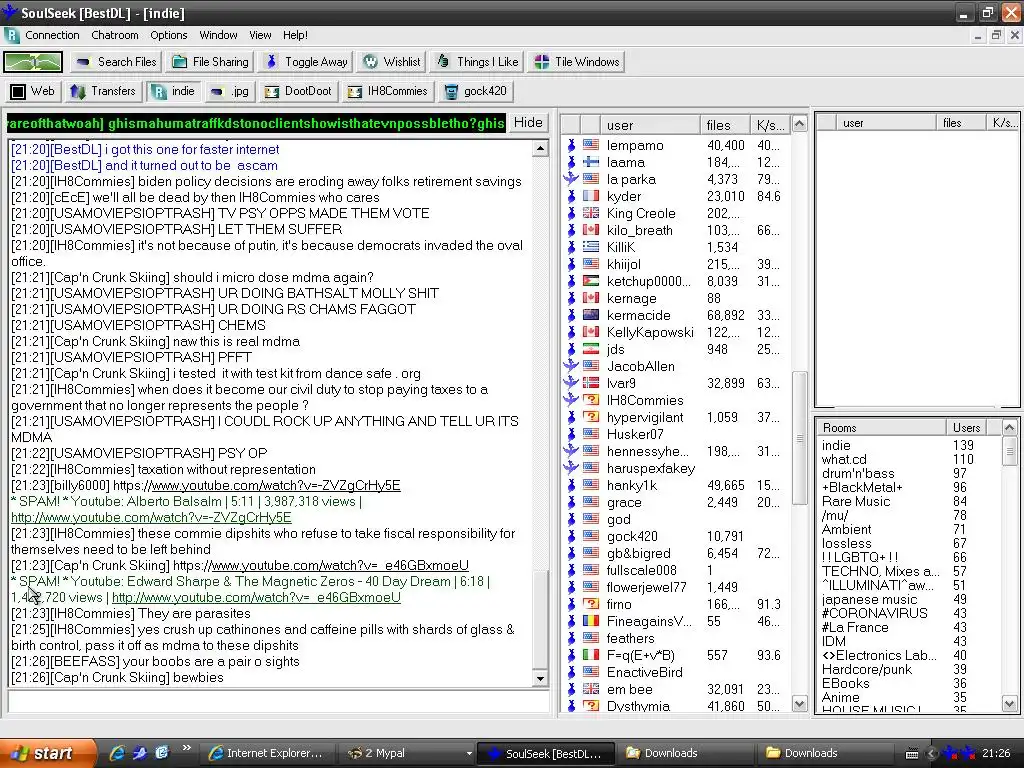This screenshot has height=768, width=1024.
Task: Open Things I Like
Action: coord(477,62)
